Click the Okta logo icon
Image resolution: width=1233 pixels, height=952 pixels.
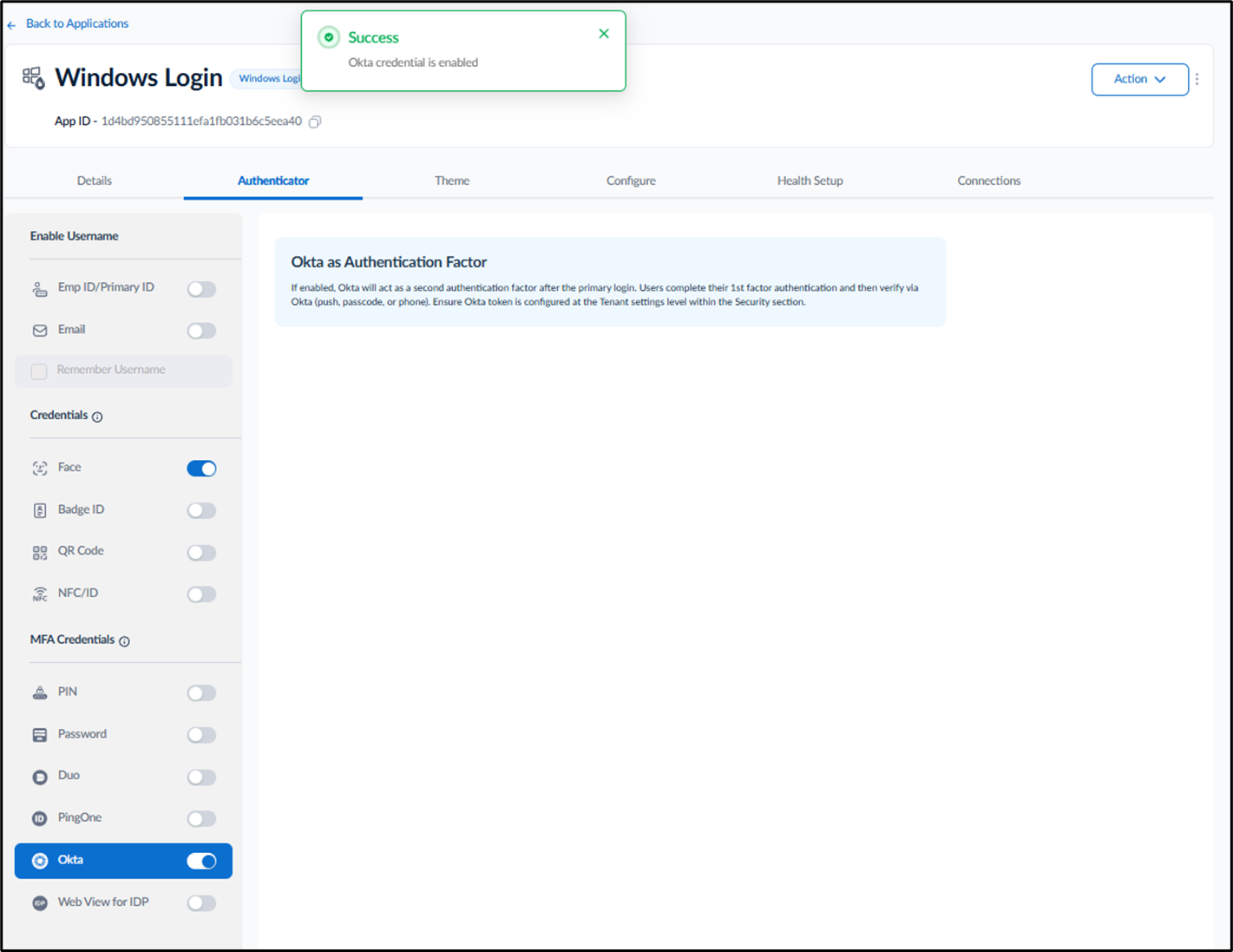[x=40, y=861]
